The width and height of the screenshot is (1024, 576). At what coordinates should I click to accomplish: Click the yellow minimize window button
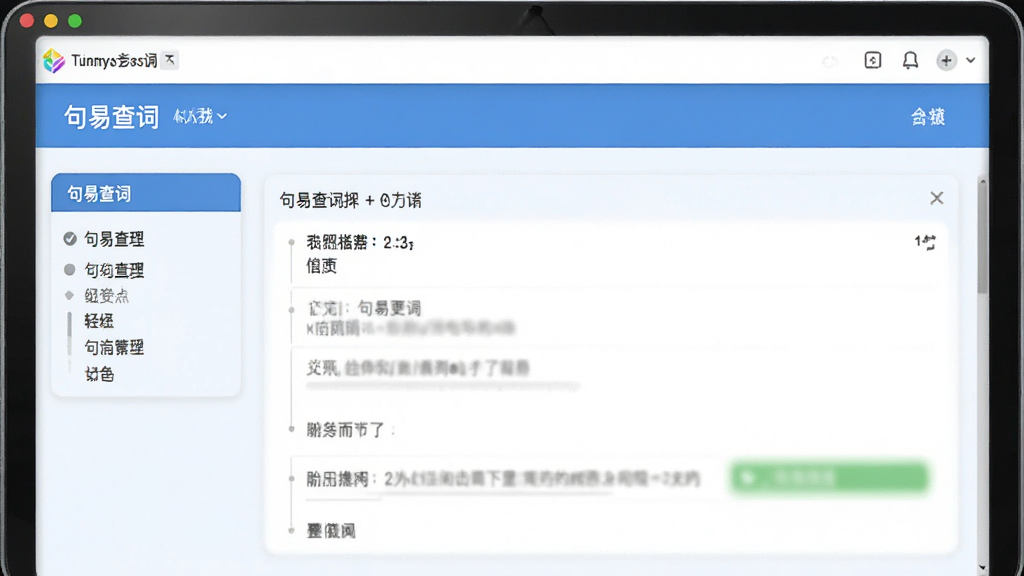pos(51,21)
